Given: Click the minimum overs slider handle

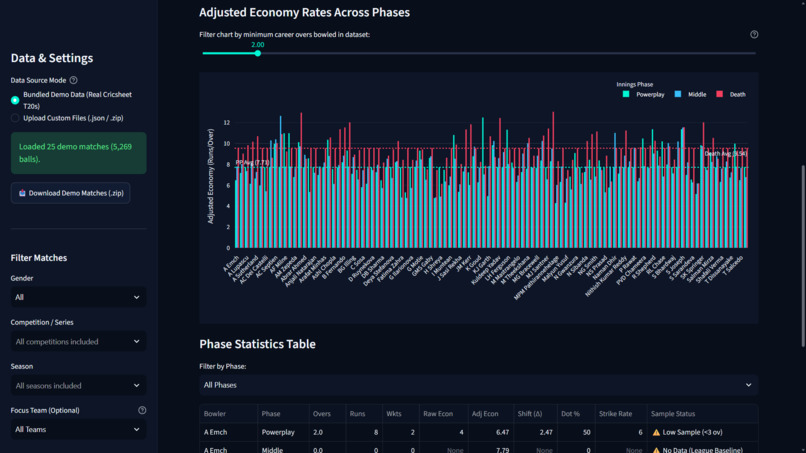Looking at the screenshot, I should [x=258, y=53].
